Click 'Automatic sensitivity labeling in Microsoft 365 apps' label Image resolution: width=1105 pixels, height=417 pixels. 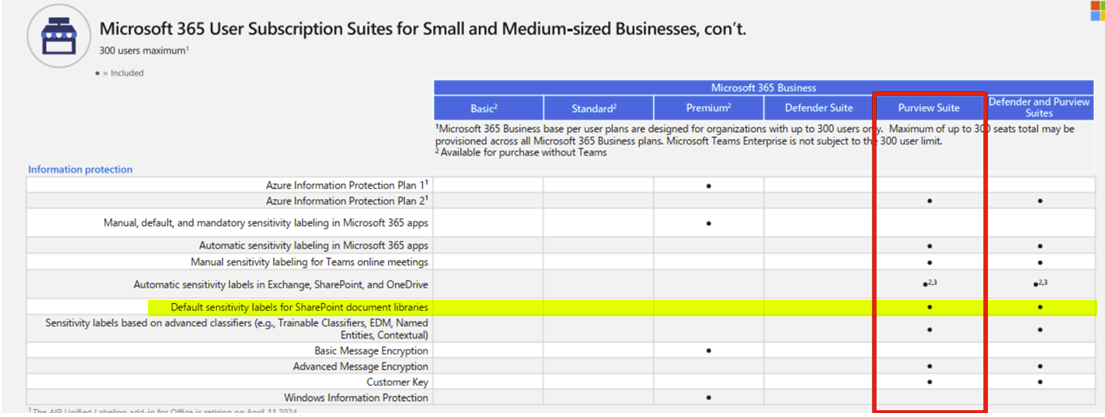[314, 246]
